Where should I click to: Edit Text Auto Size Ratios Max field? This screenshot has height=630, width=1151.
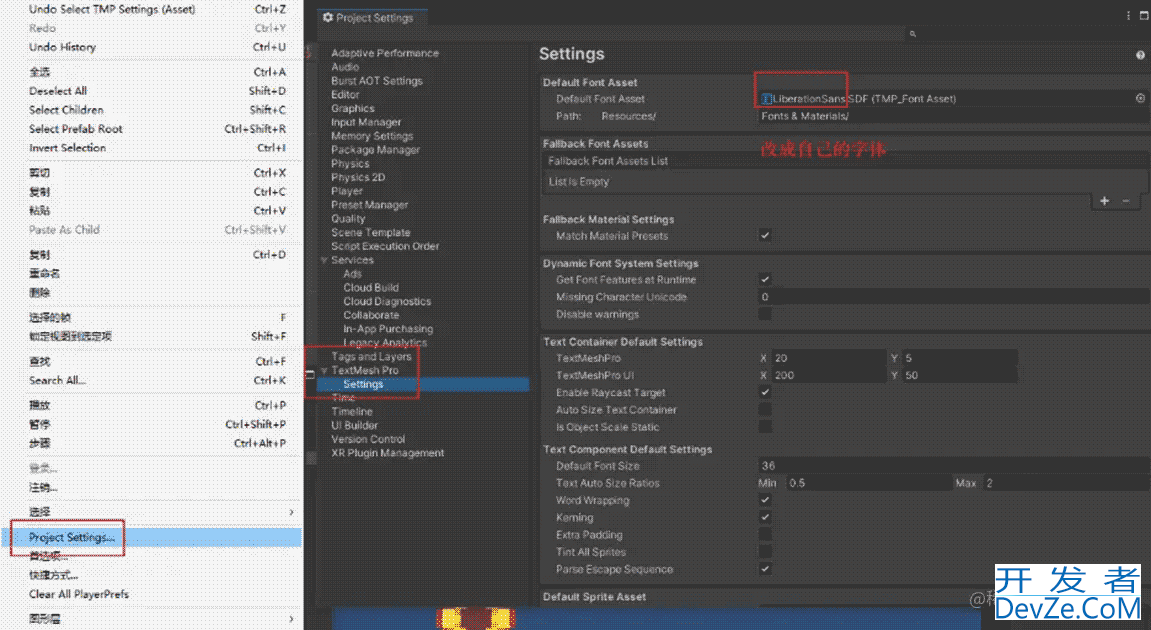pos(1067,483)
